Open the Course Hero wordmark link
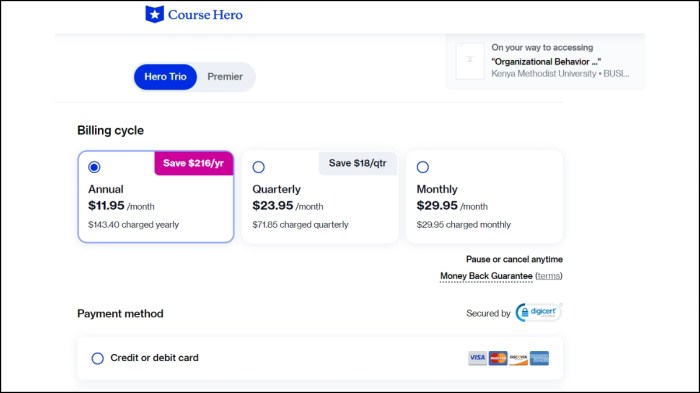The height and width of the screenshot is (393, 700). coord(205,15)
